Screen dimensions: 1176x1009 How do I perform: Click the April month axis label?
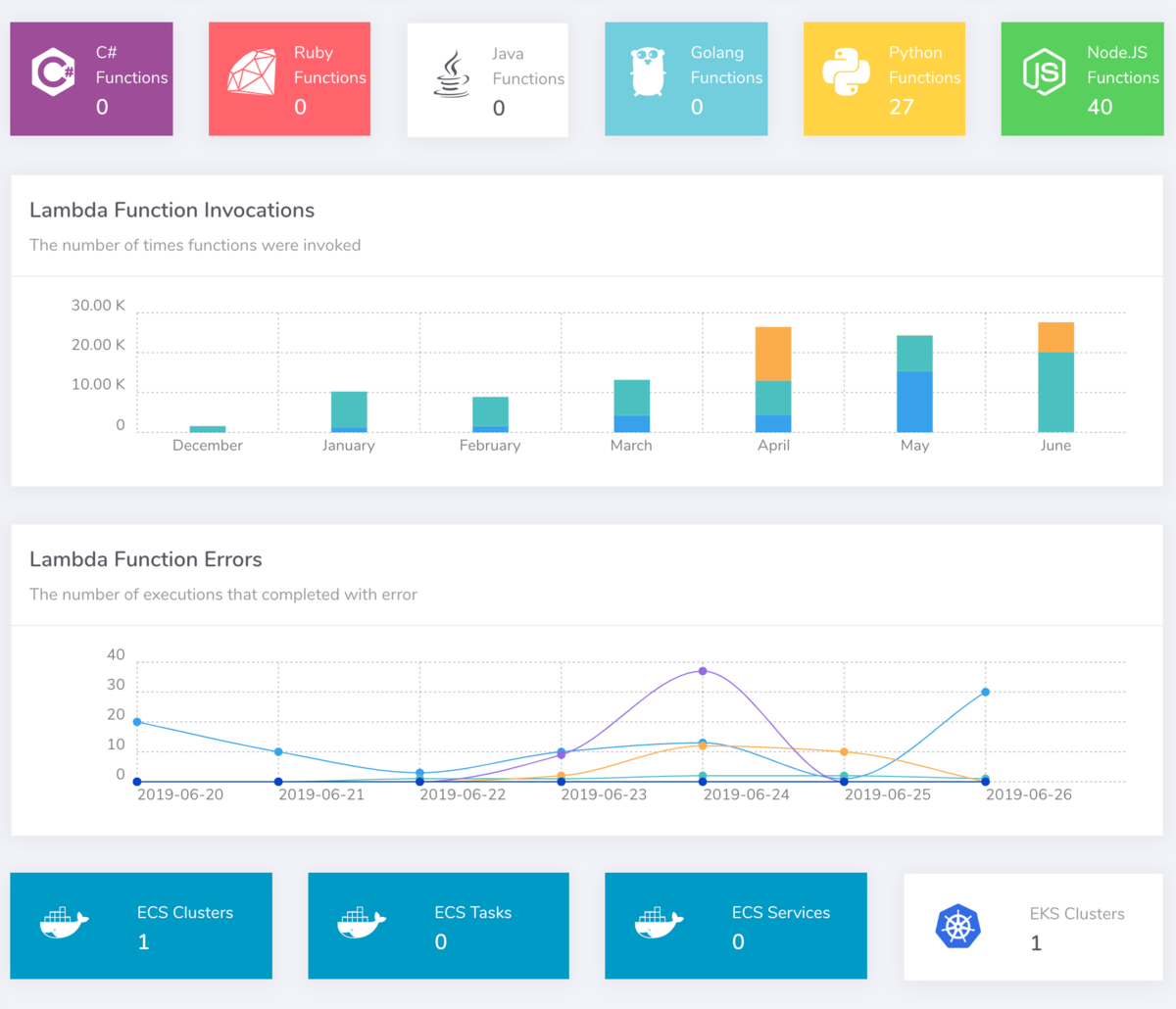point(773,445)
